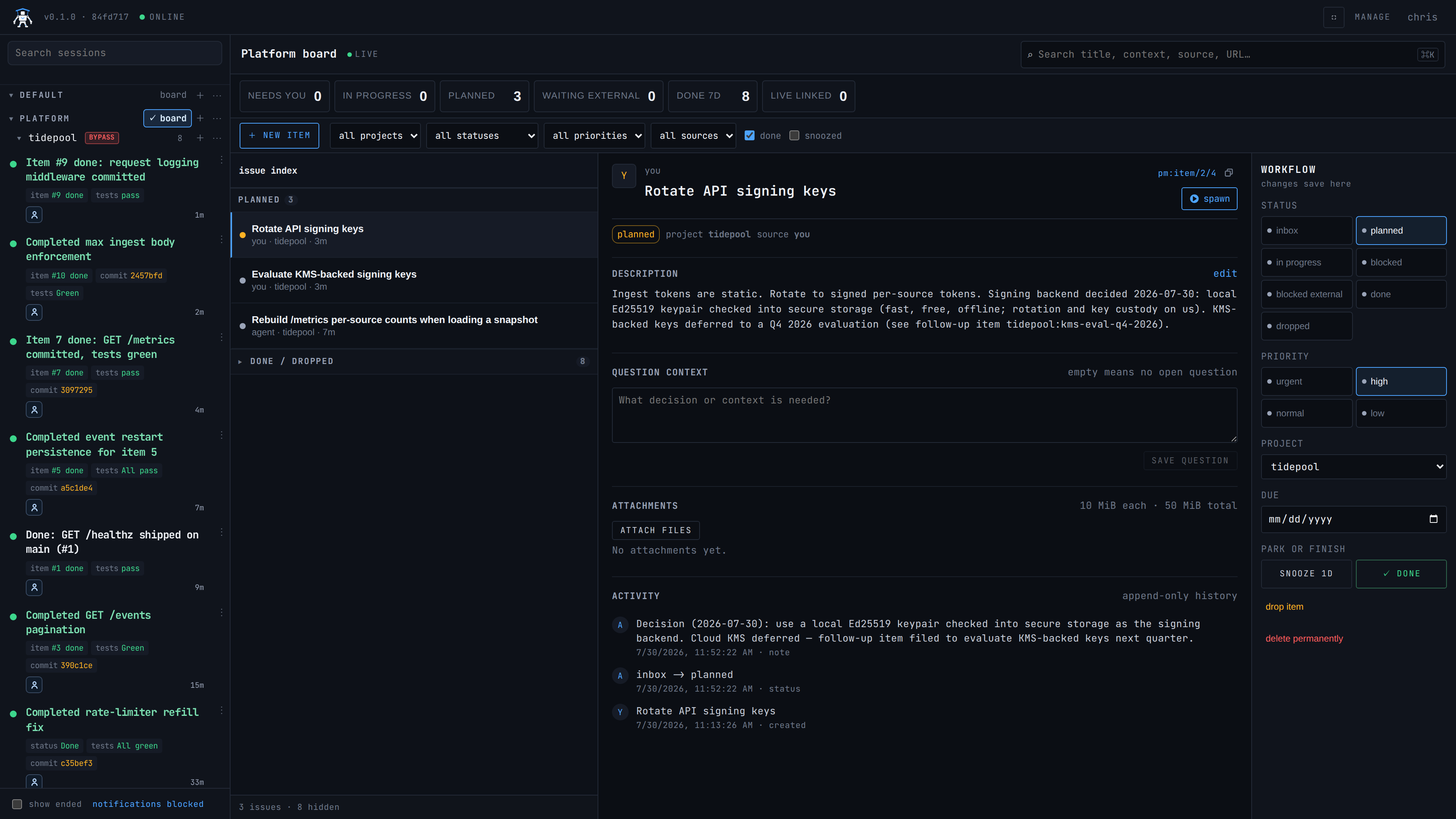Add a session under tidepool
The width and height of the screenshot is (1456, 819).
(200, 138)
